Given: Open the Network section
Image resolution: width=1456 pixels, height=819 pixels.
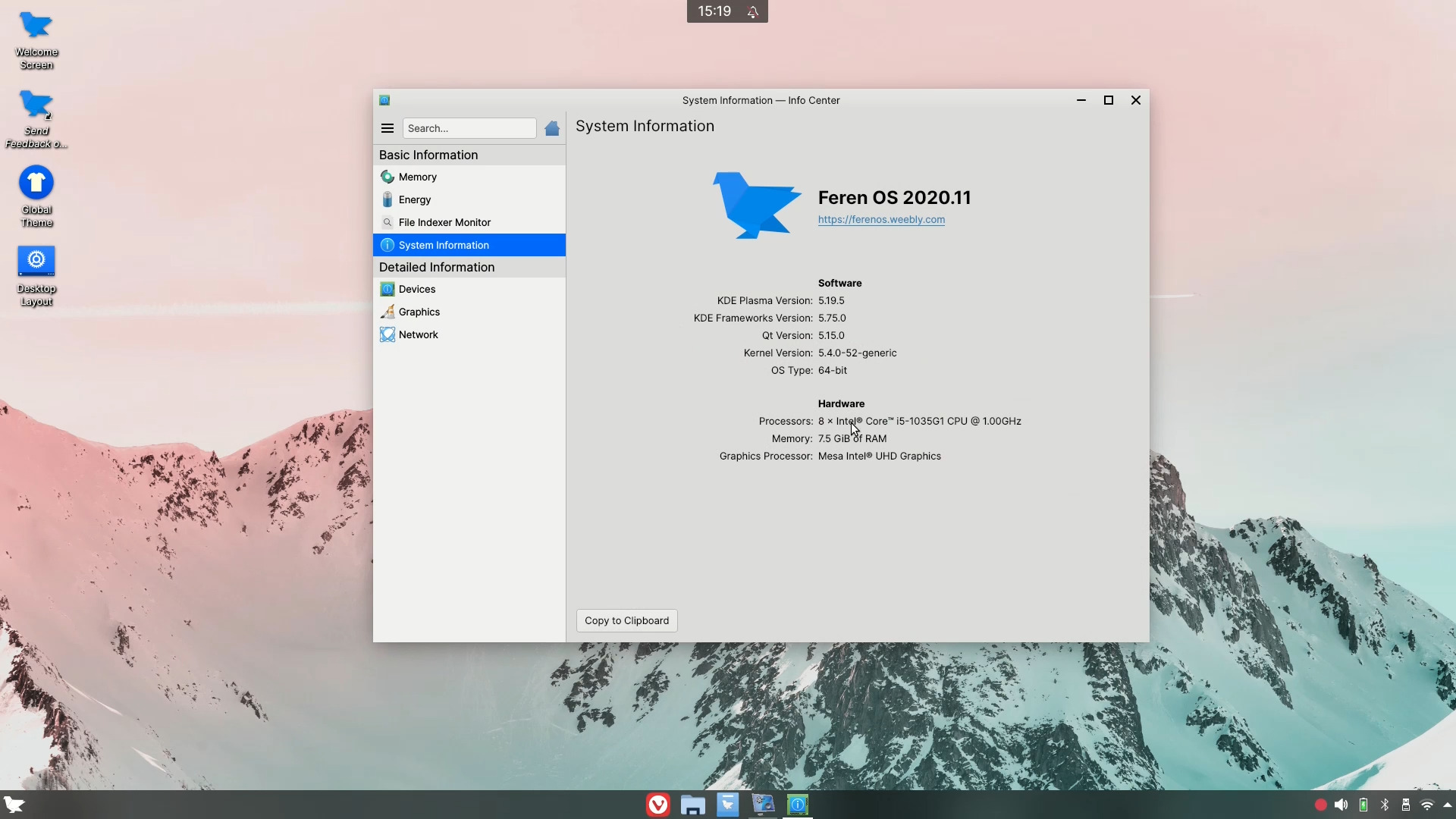Looking at the screenshot, I should [x=417, y=334].
